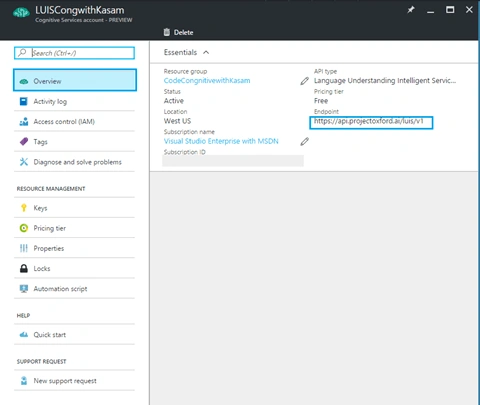Viewport: 480px width, 405px height.
Task: Select Overview in the sidebar
Action: [x=75, y=80]
